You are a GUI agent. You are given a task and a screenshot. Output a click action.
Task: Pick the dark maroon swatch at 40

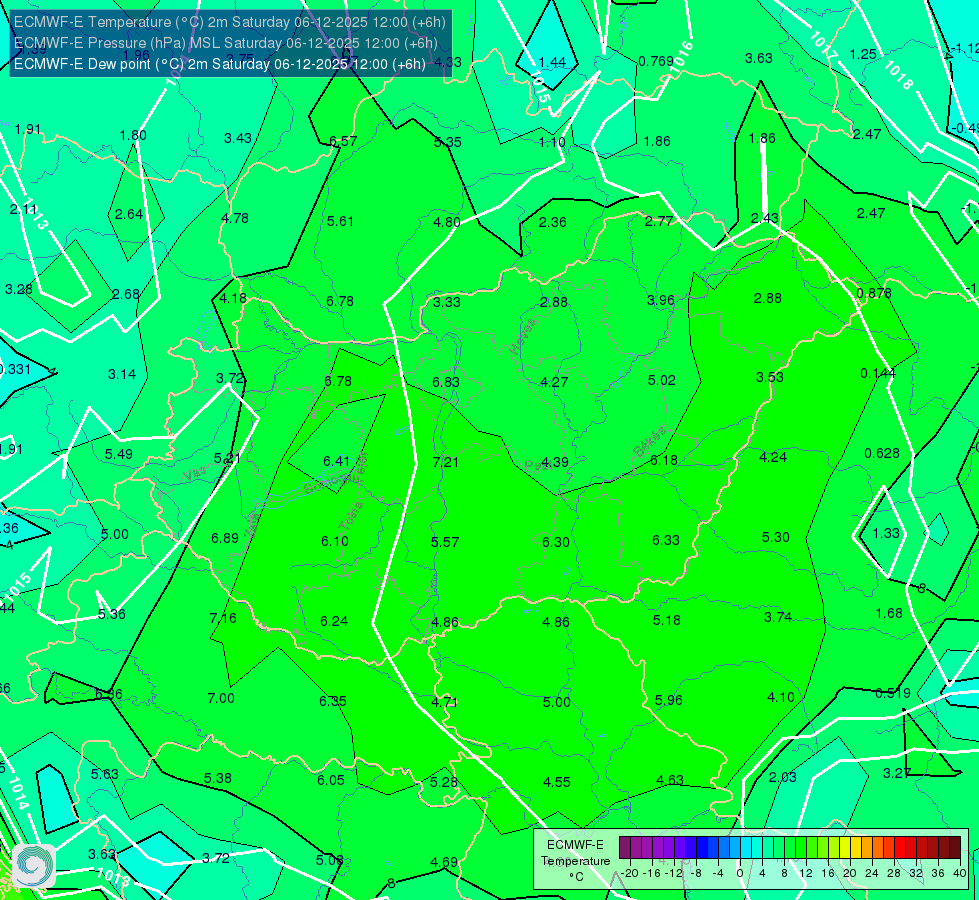(955, 848)
